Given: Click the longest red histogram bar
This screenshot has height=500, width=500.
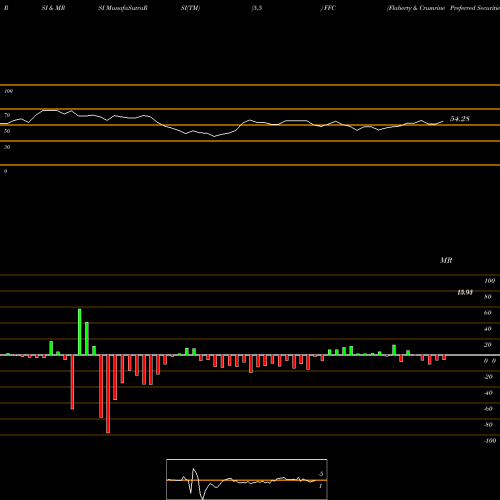Looking at the screenshot, I should pos(108,394).
